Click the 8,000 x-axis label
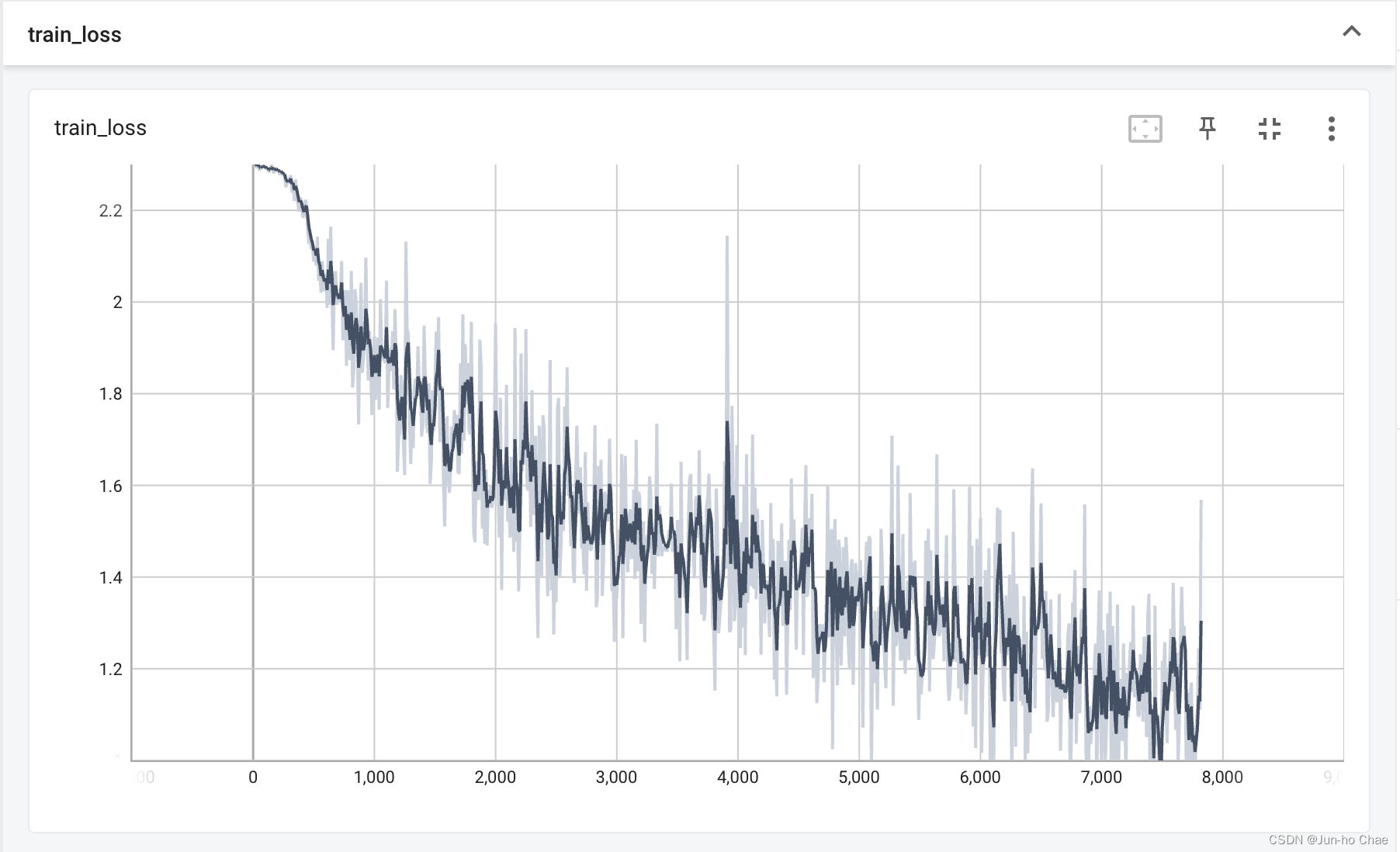Screen dimensions: 1400x852 1222,777
